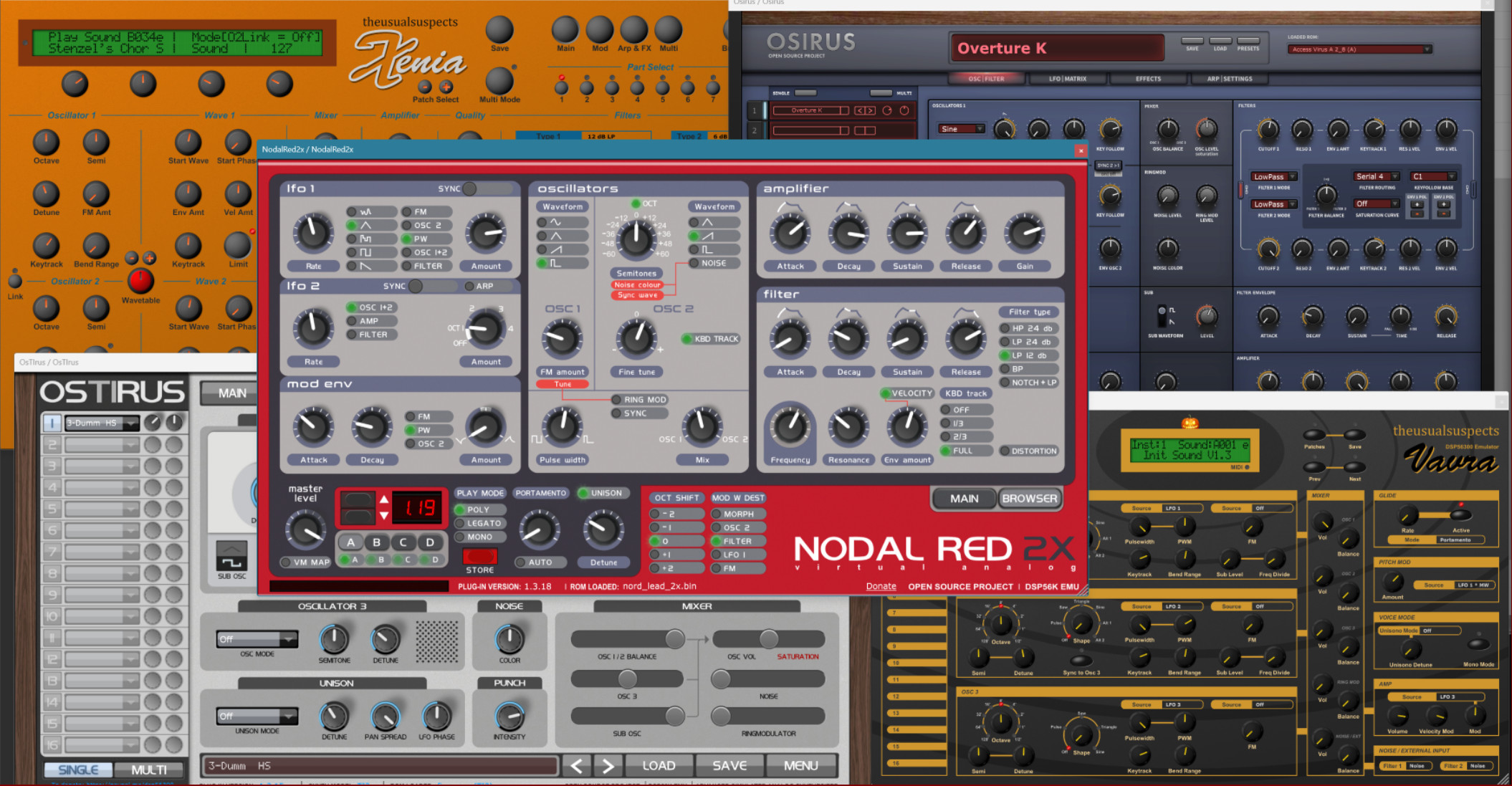Open the Saturation Curve Off dropdown

pos(1377,203)
